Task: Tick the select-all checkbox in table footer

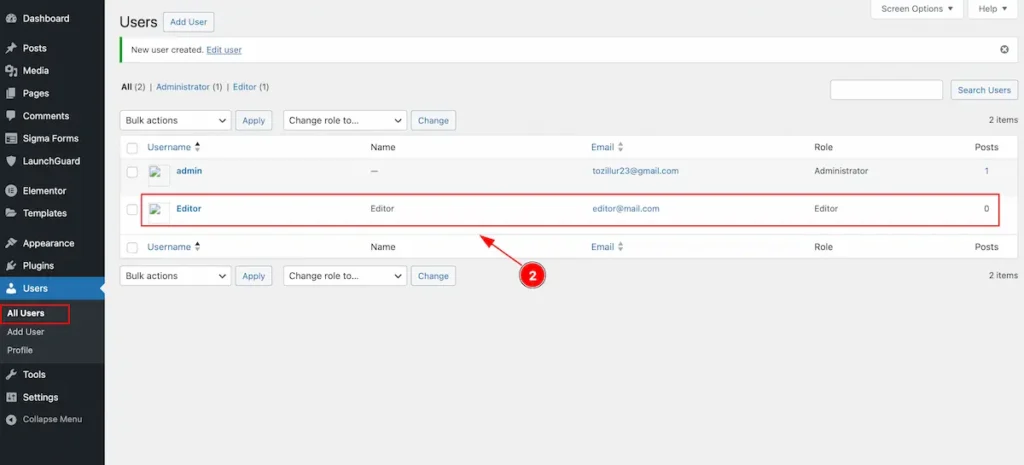Action: click(132, 248)
